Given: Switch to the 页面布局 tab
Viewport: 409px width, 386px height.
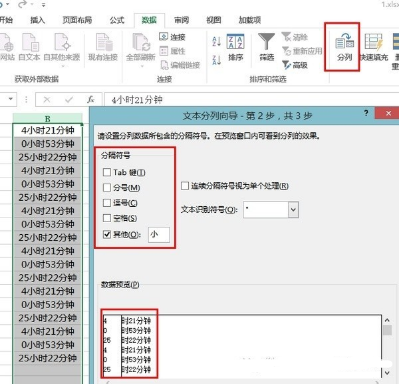Looking at the screenshot, I should [x=77, y=20].
